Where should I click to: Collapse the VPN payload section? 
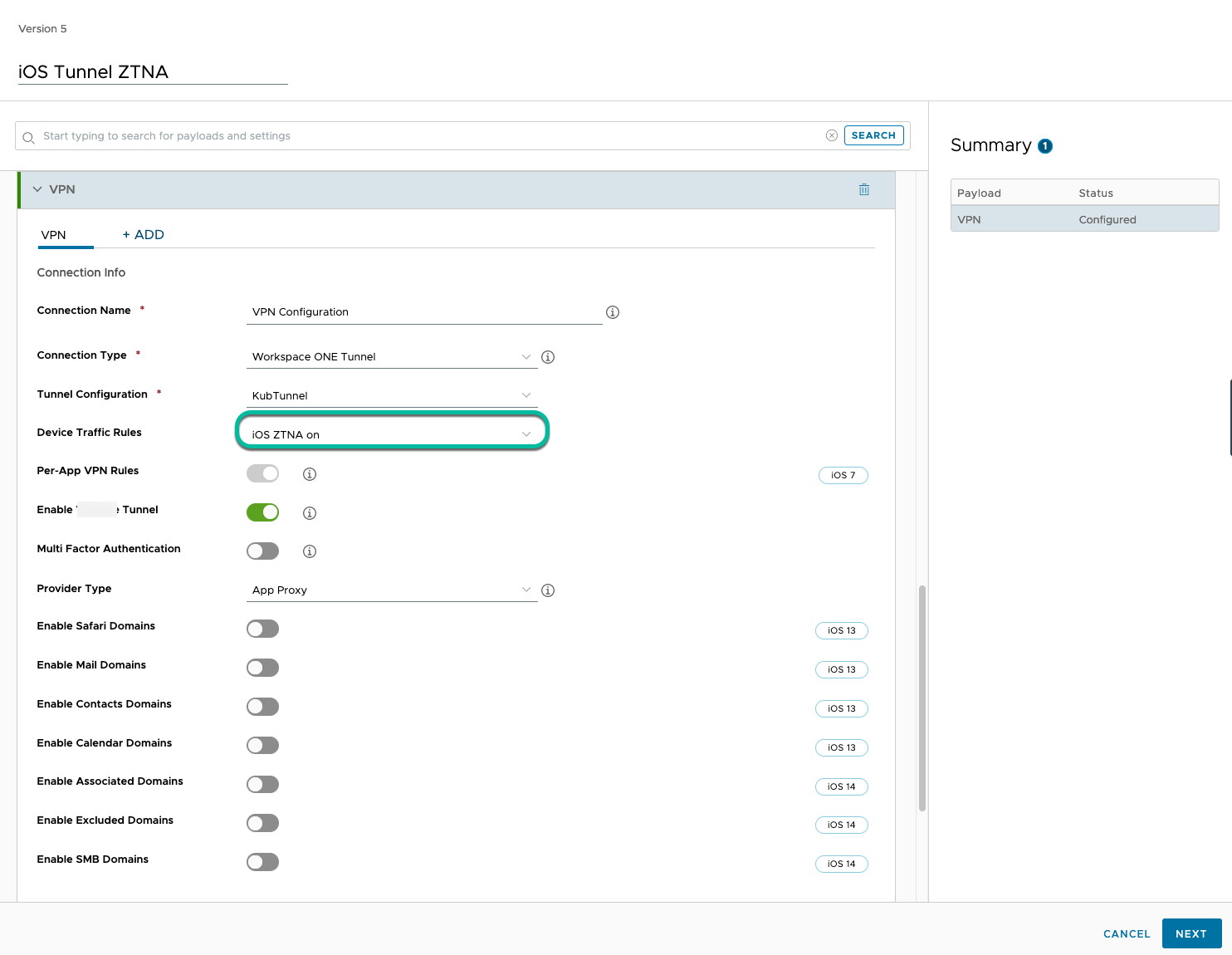pyautogui.click(x=37, y=189)
